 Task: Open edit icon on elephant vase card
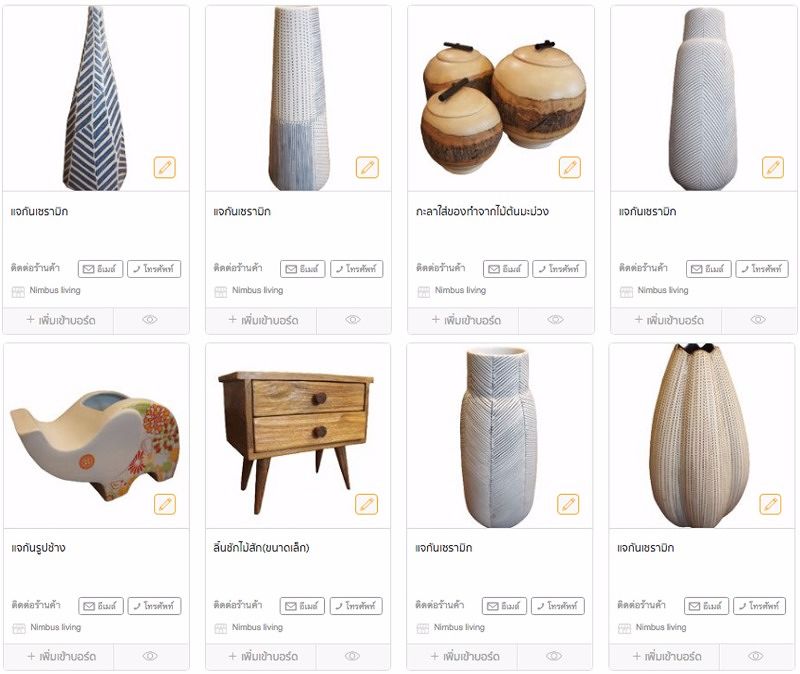[165, 504]
